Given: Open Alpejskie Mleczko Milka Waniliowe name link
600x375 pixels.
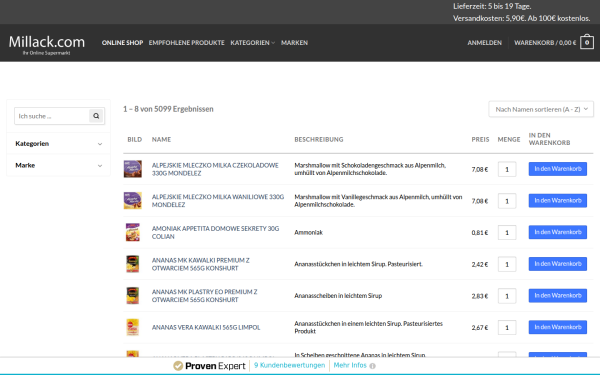Looking at the screenshot, I should coord(218,201).
